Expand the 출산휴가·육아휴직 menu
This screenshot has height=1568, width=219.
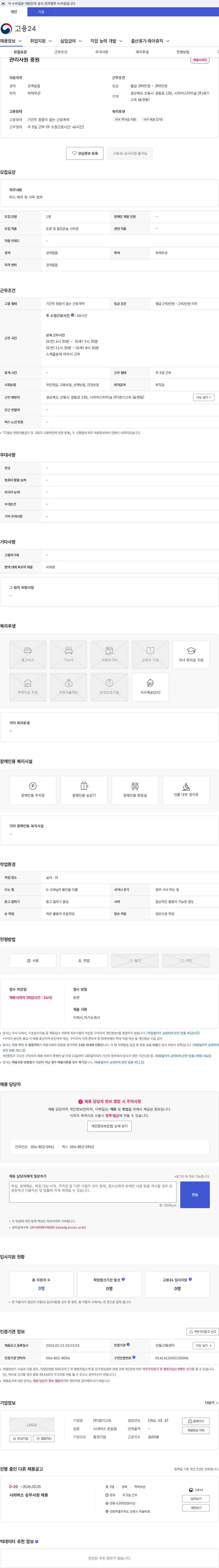point(150,41)
